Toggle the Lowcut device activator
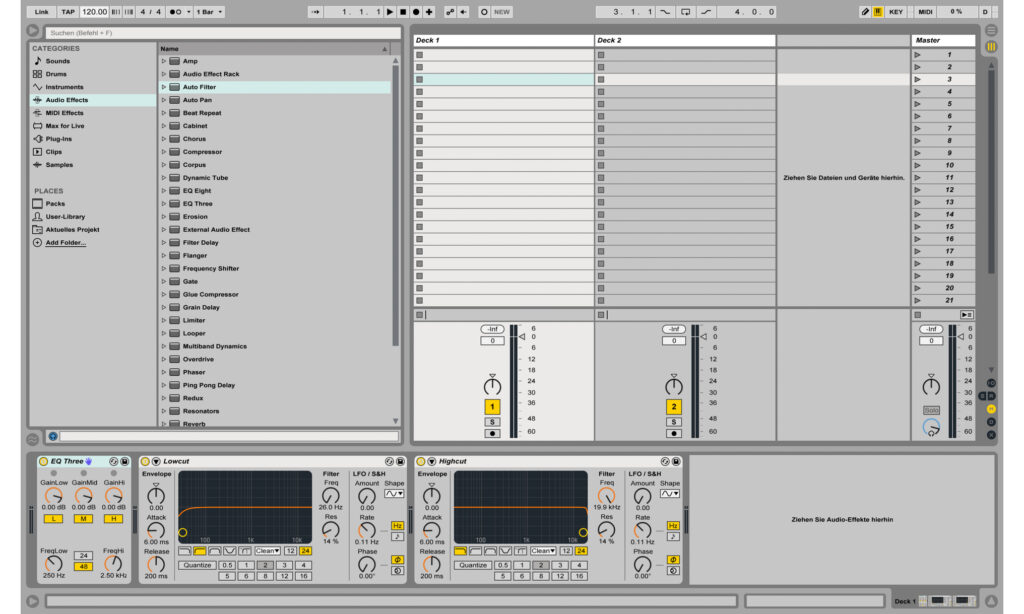 [145, 461]
